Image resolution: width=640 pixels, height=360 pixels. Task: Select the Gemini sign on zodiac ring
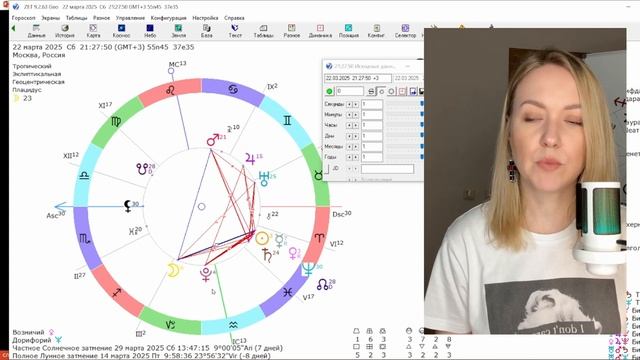[287, 120]
